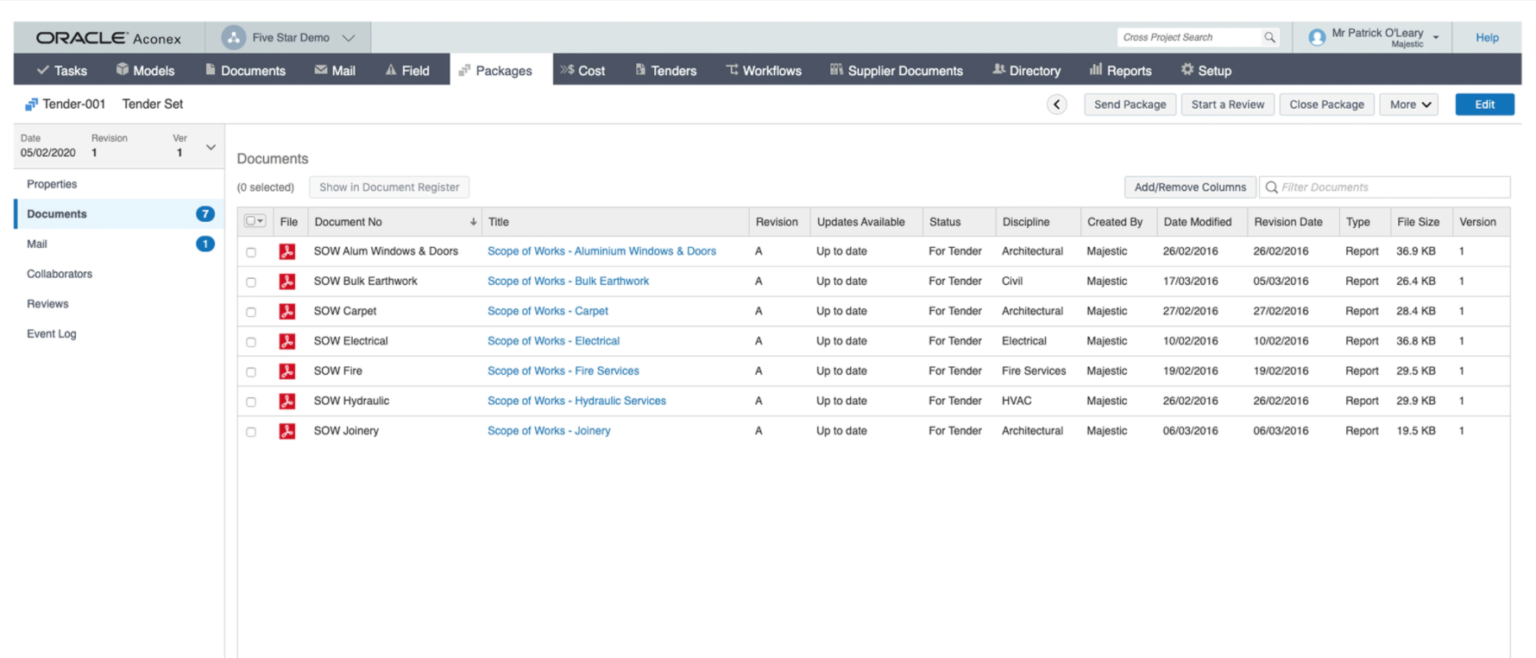The image size is (1536, 658).
Task: Click the Five Star Demo project icon
Action: [233, 38]
